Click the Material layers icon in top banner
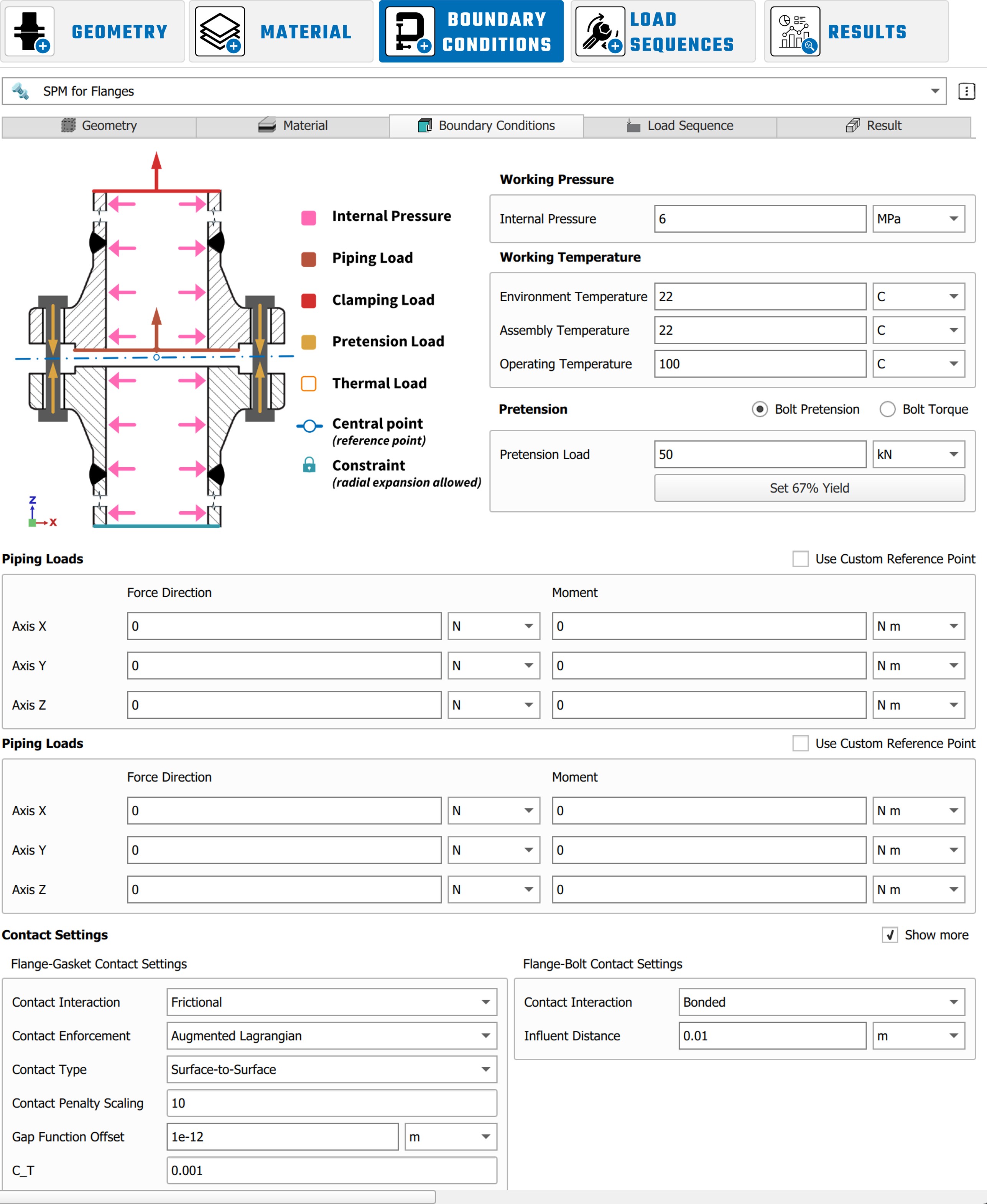This screenshot has width=987, height=1204. 220,31
